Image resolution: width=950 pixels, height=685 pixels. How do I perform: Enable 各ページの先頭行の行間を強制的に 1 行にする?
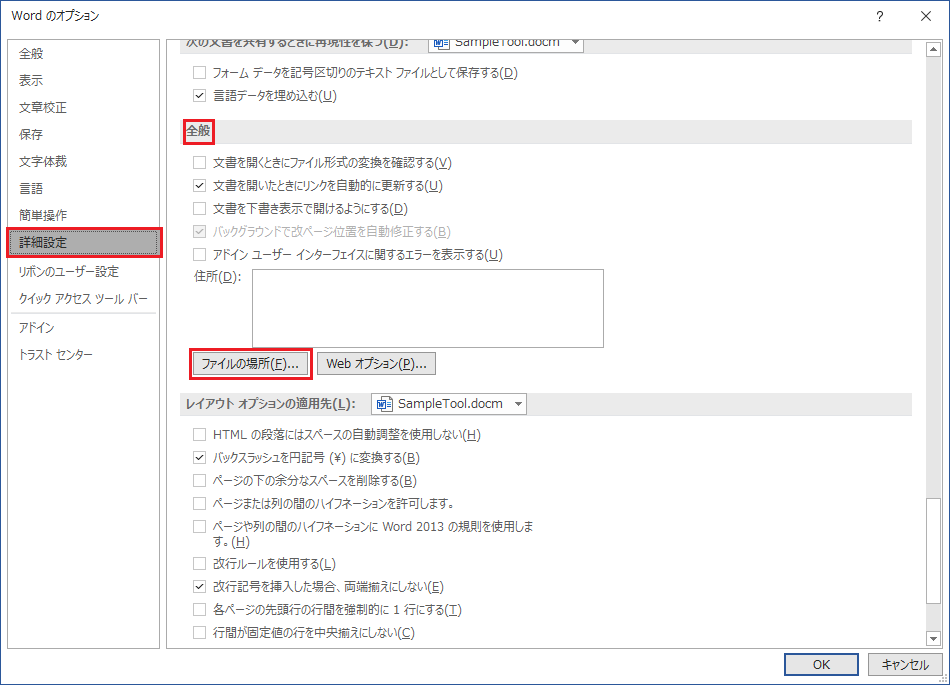199,609
